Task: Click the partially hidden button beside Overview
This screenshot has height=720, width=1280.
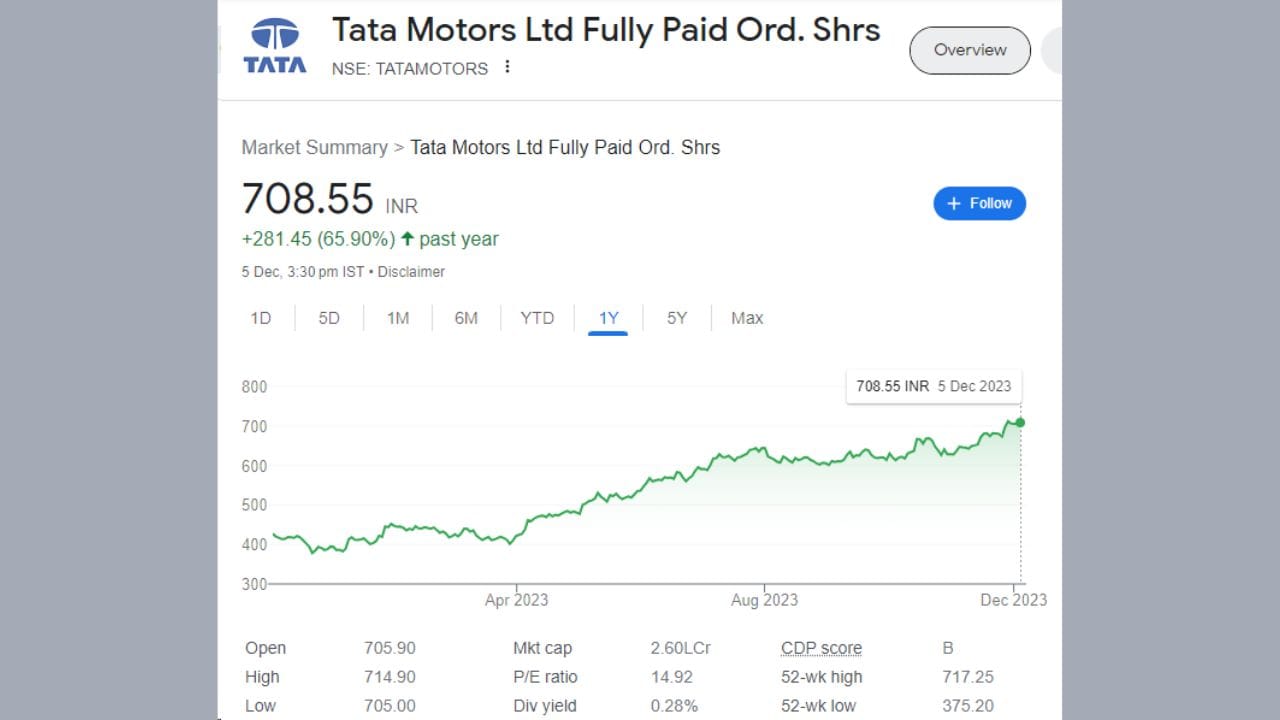Action: [x=1051, y=50]
